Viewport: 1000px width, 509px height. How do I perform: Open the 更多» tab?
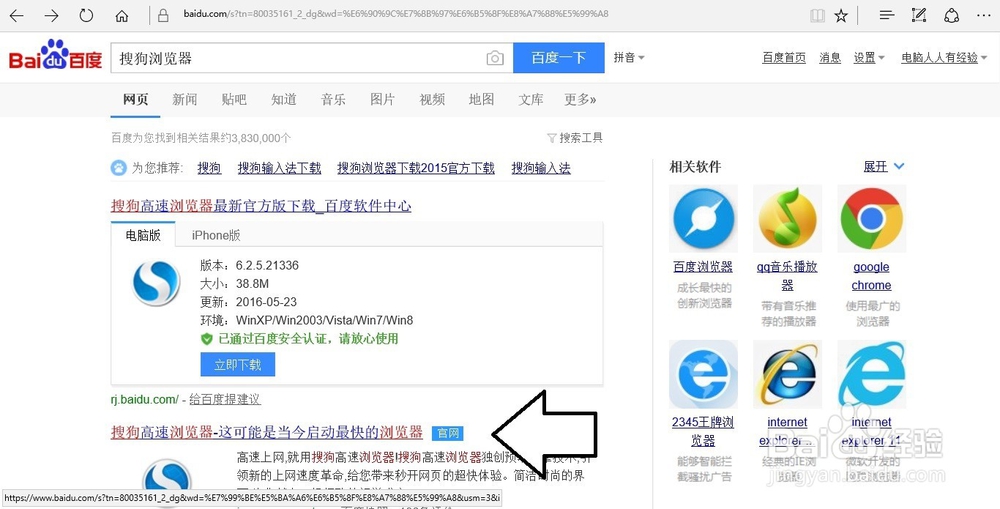tap(580, 99)
